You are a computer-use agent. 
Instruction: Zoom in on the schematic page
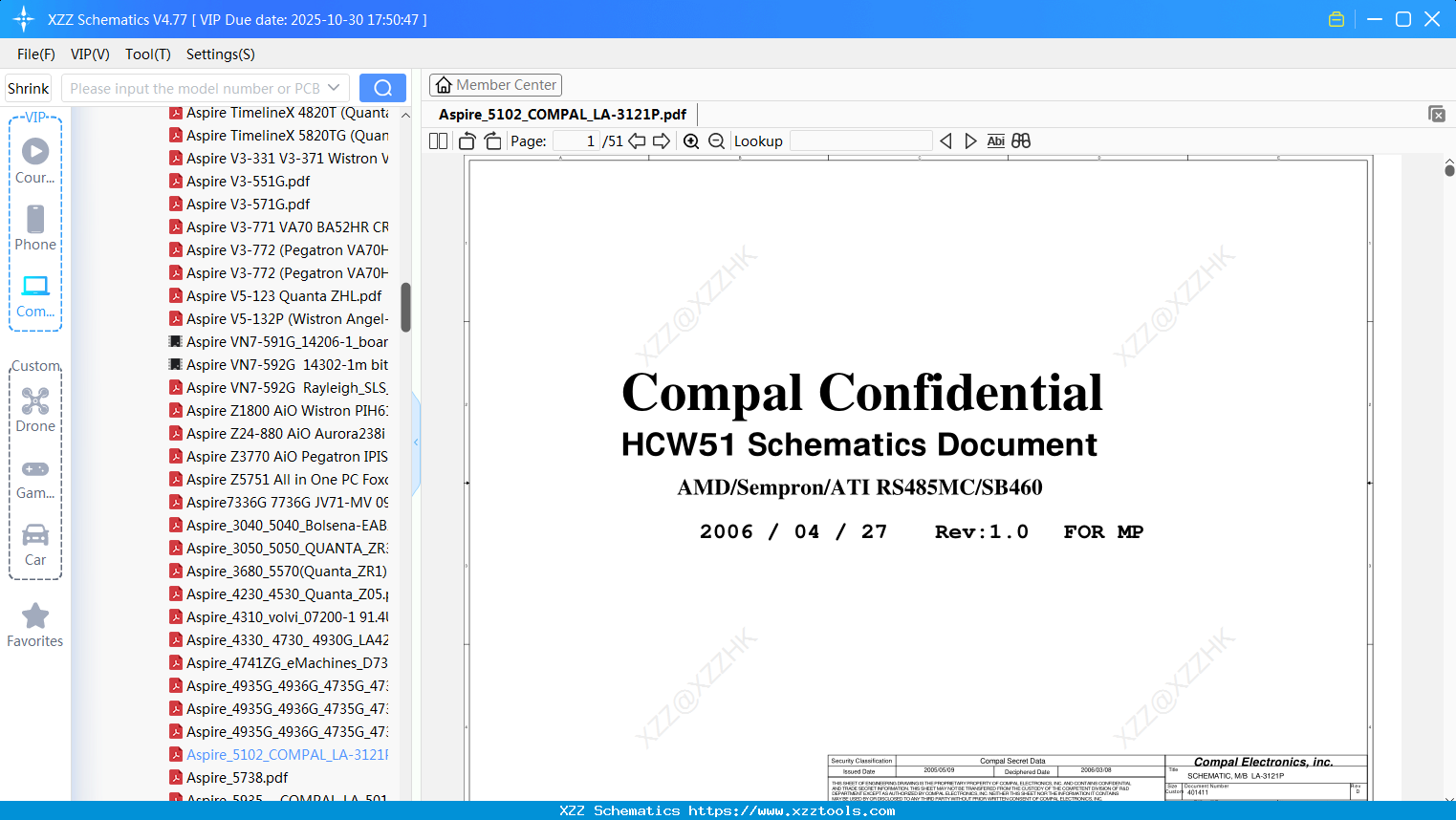(691, 141)
